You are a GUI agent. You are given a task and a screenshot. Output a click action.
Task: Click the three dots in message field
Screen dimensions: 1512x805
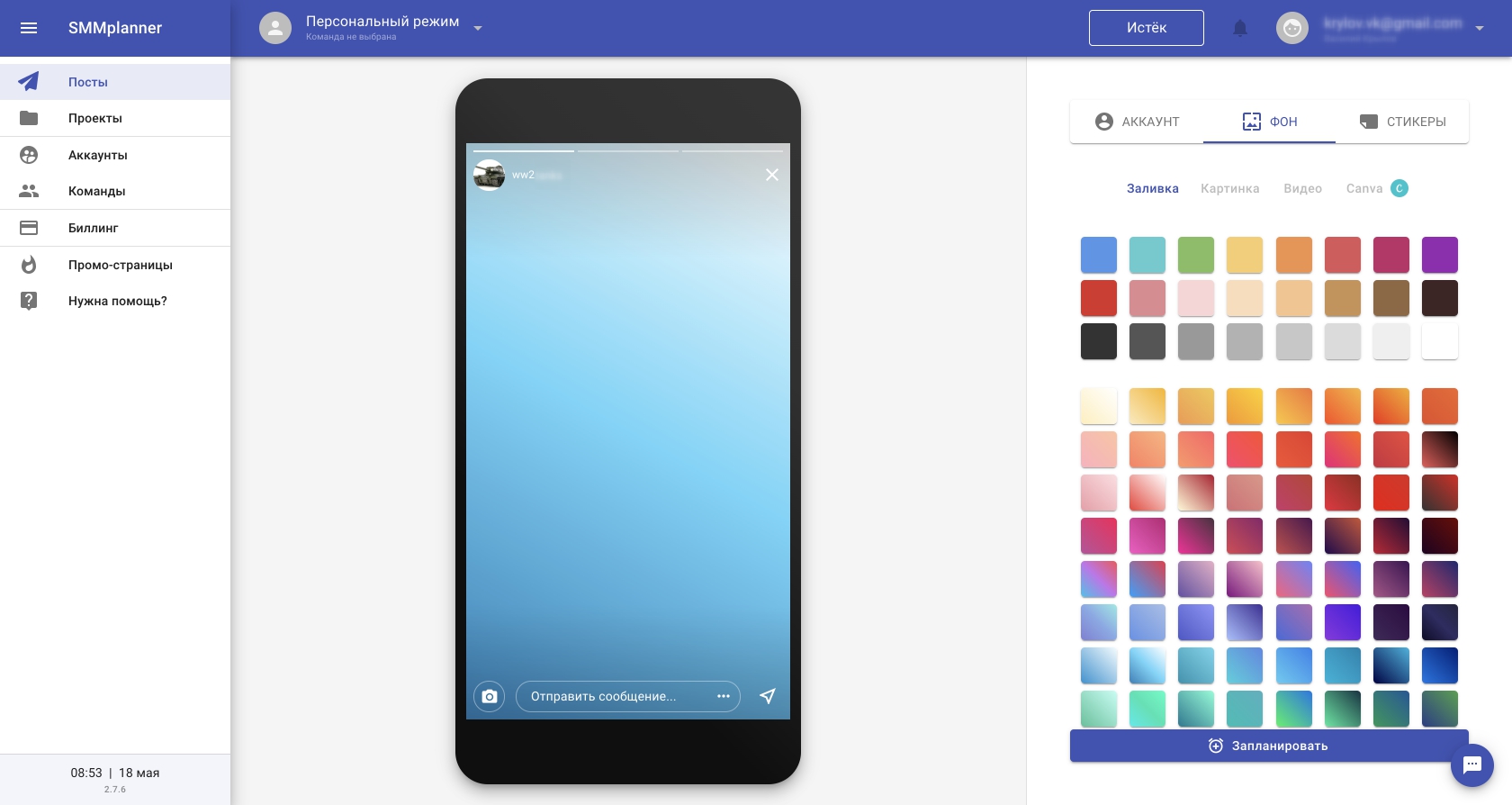[x=724, y=696]
